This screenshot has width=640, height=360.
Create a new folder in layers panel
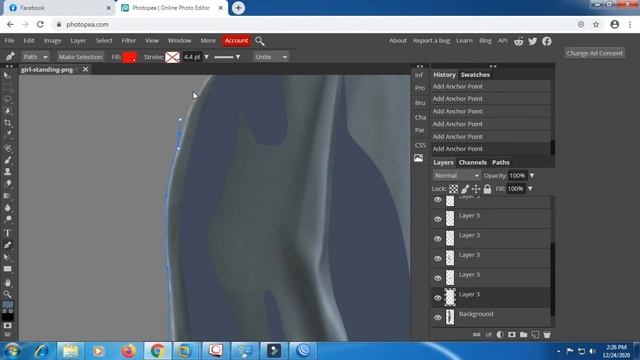(x=523, y=335)
